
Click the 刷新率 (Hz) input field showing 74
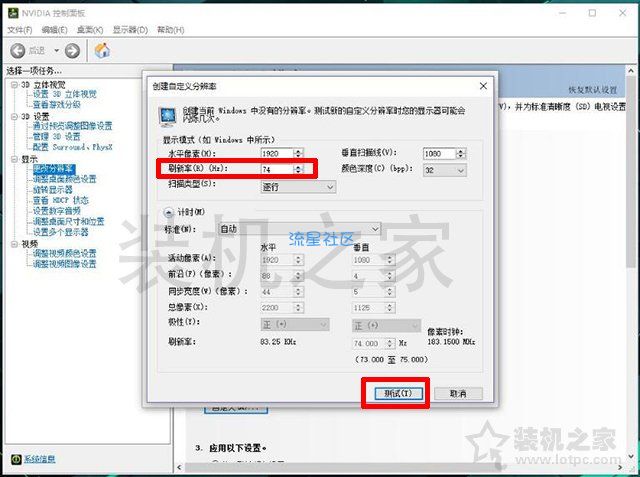277,169
